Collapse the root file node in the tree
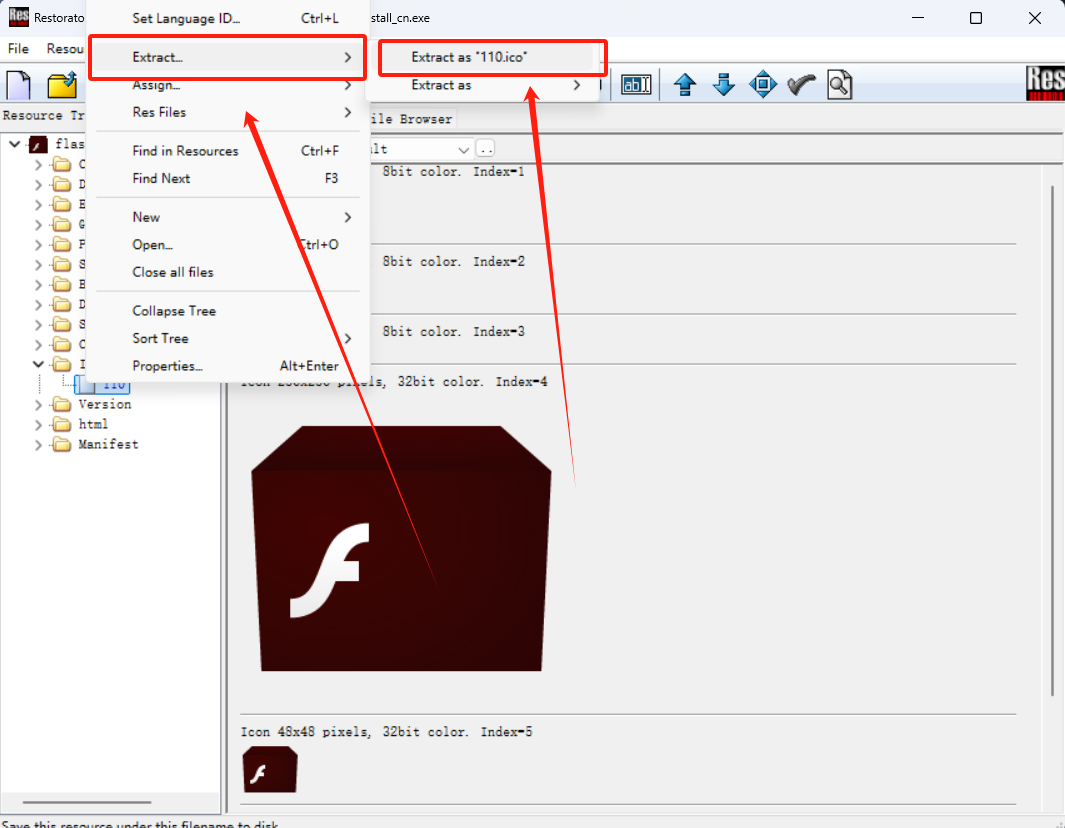The image size is (1065, 828). coord(14,144)
